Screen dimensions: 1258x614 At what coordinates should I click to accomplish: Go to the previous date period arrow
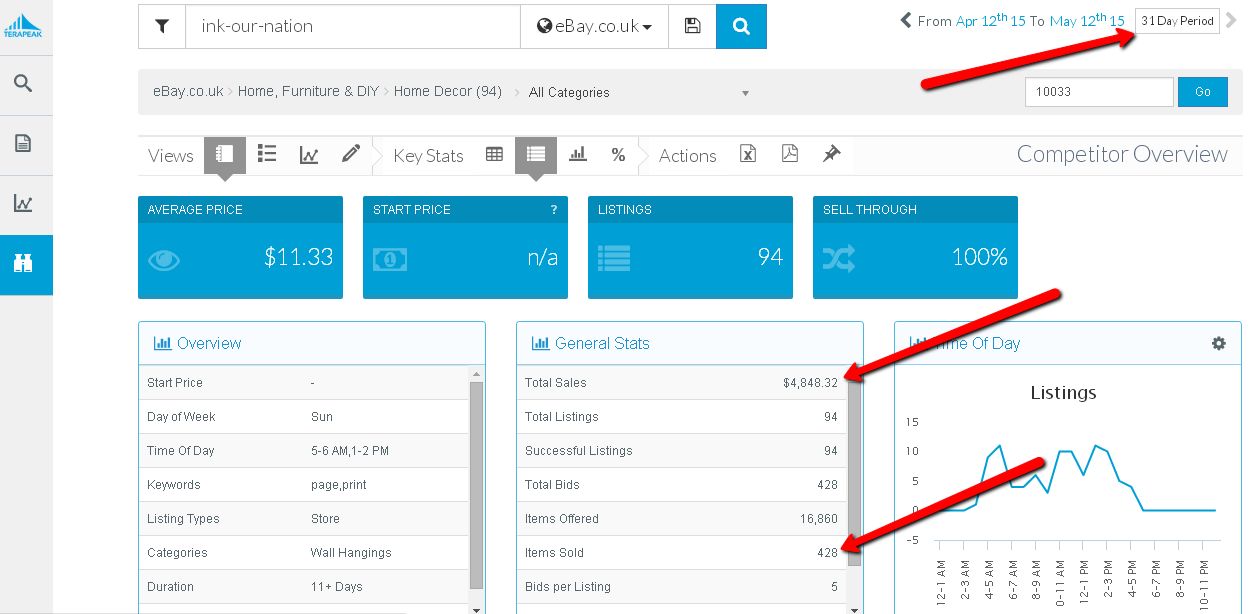pos(906,20)
